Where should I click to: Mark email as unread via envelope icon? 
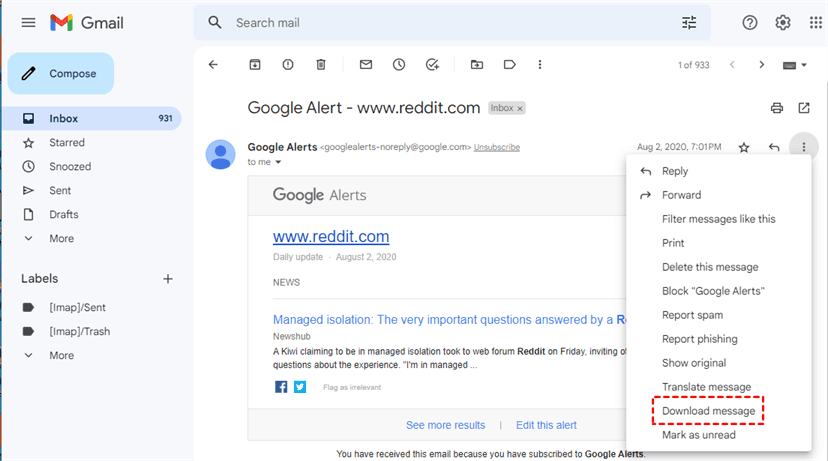coord(366,65)
